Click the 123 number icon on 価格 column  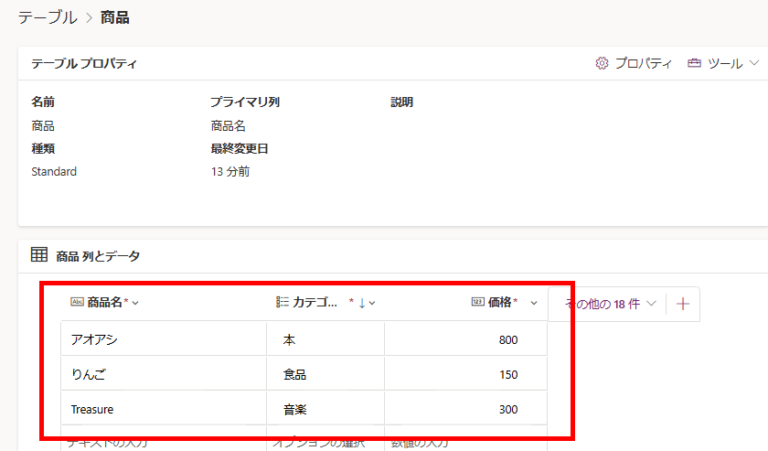pos(478,303)
